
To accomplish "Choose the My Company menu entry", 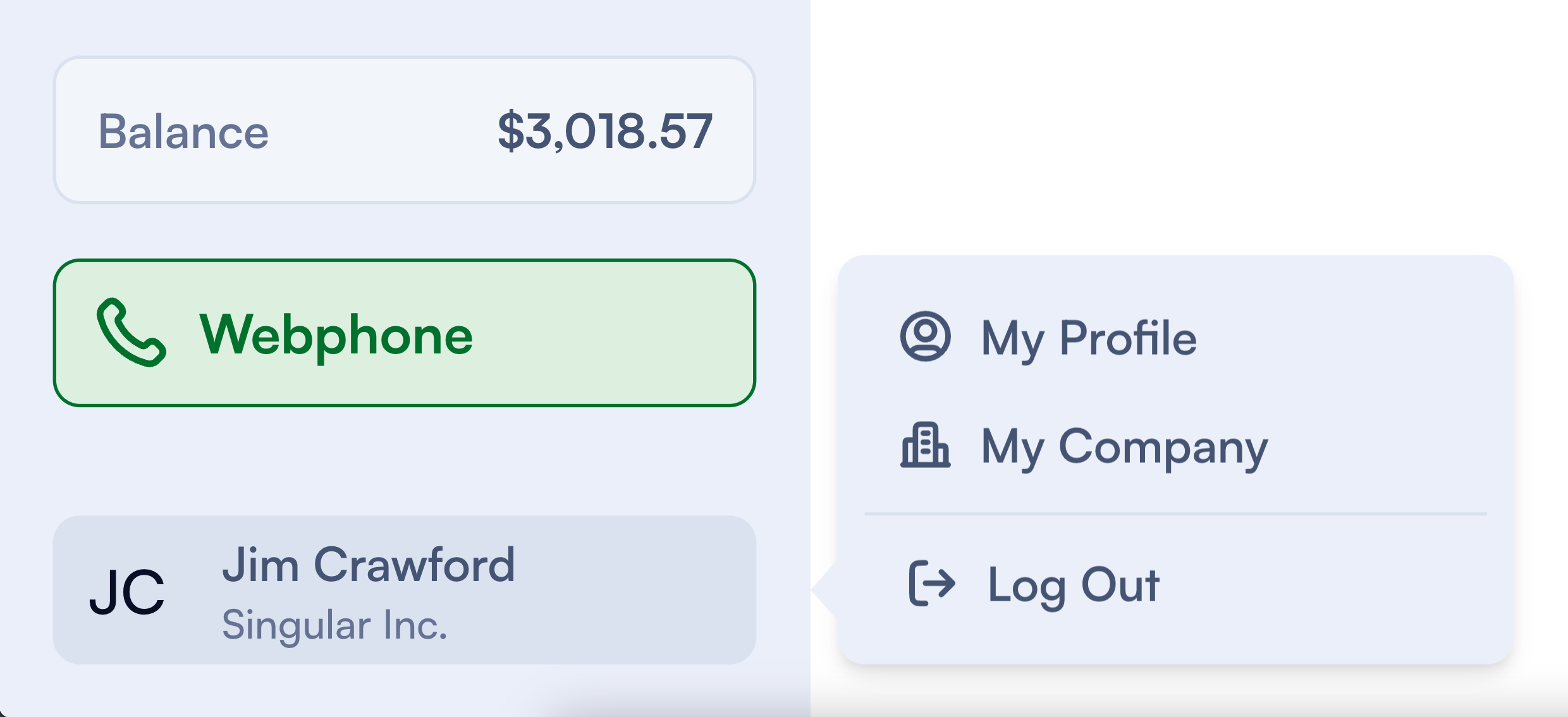I will point(1124,447).
